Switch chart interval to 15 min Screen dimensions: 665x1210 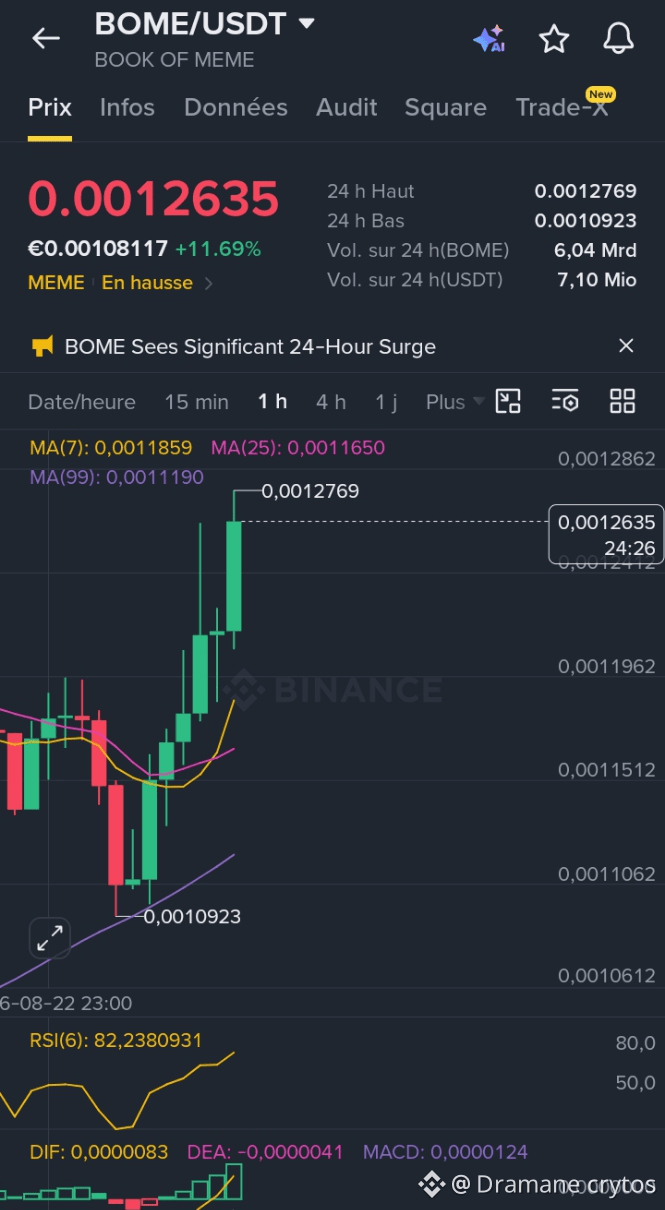pos(197,402)
